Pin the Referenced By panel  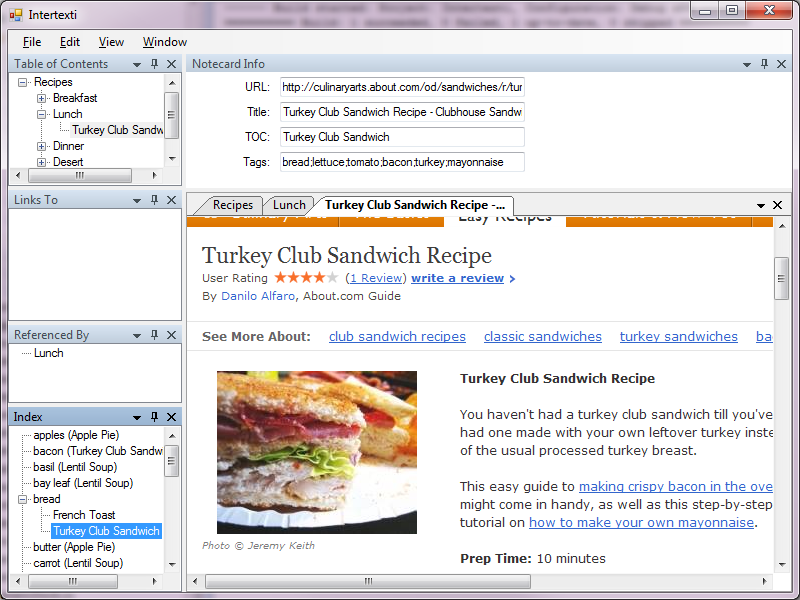(x=154, y=335)
